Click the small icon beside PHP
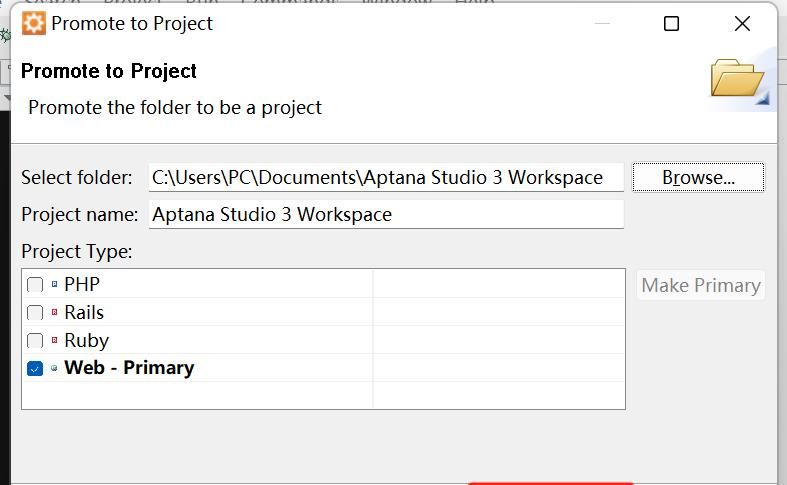 (x=54, y=285)
